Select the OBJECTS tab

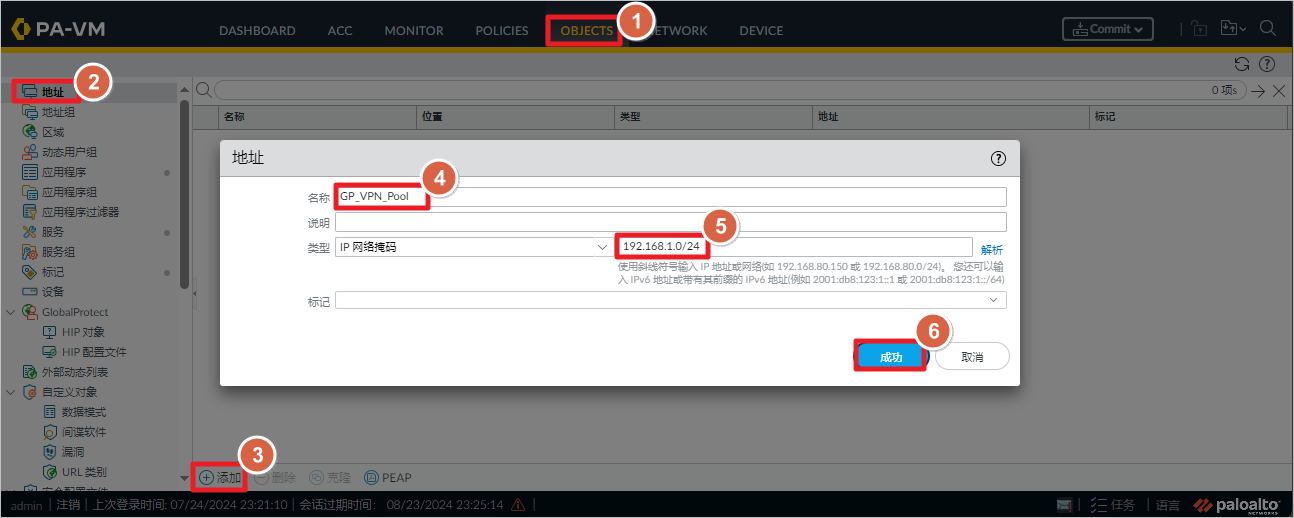[586, 30]
